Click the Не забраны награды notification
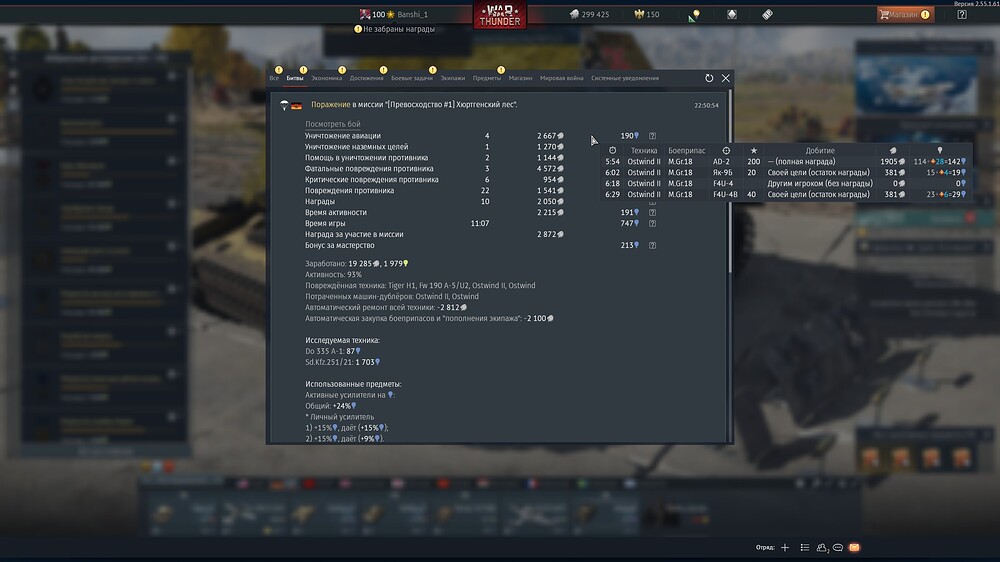 coord(397,29)
